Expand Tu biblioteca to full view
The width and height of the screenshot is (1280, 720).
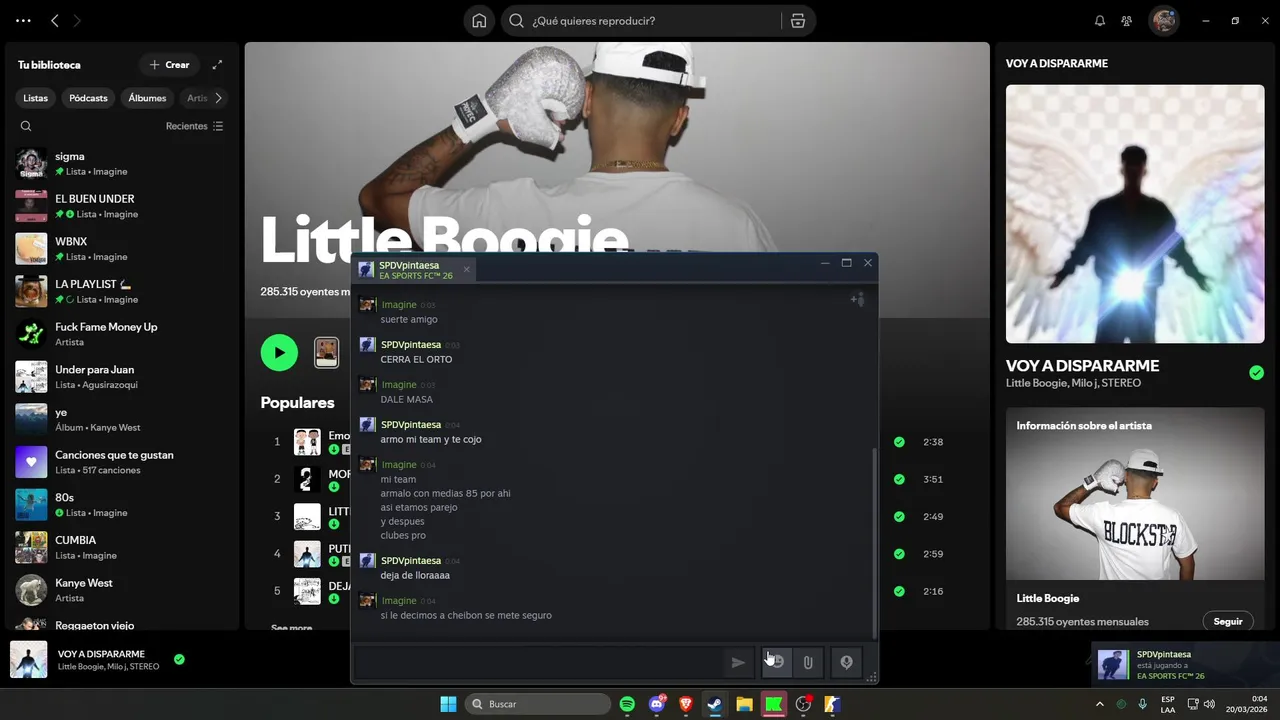coord(217,65)
